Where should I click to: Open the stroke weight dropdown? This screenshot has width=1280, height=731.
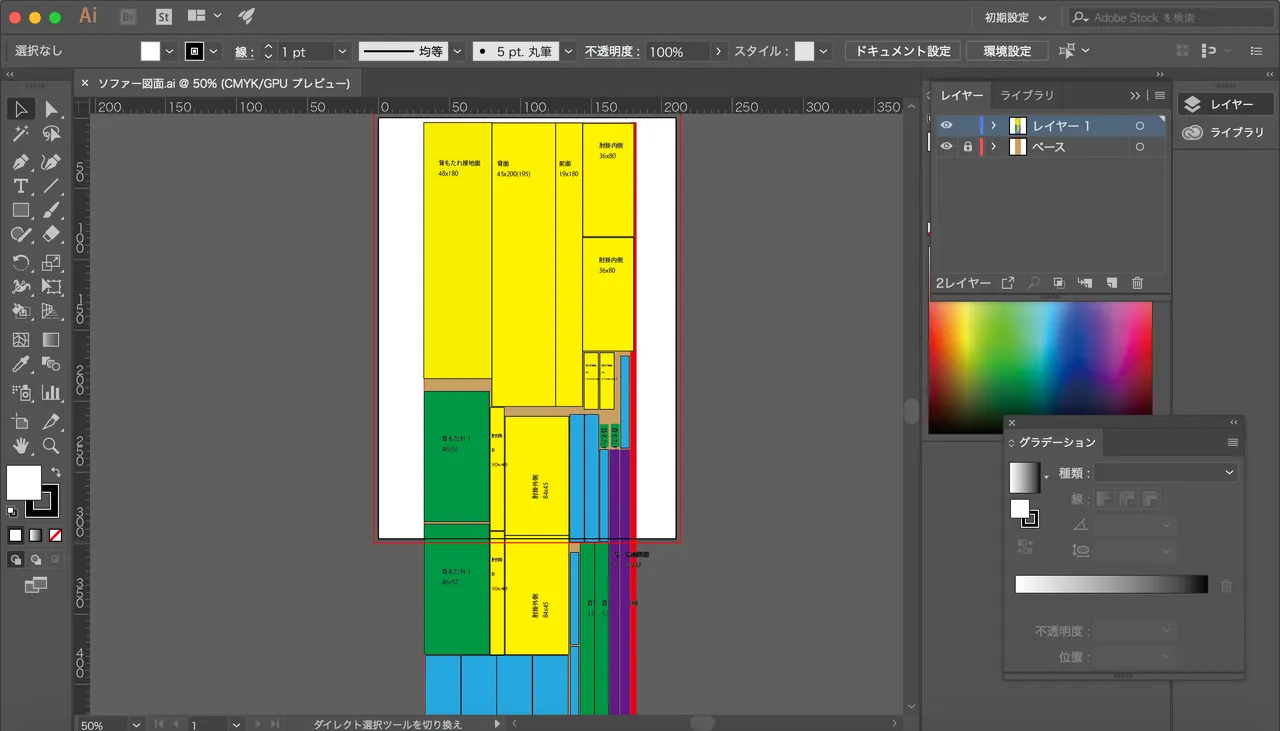(x=342, y=51)
